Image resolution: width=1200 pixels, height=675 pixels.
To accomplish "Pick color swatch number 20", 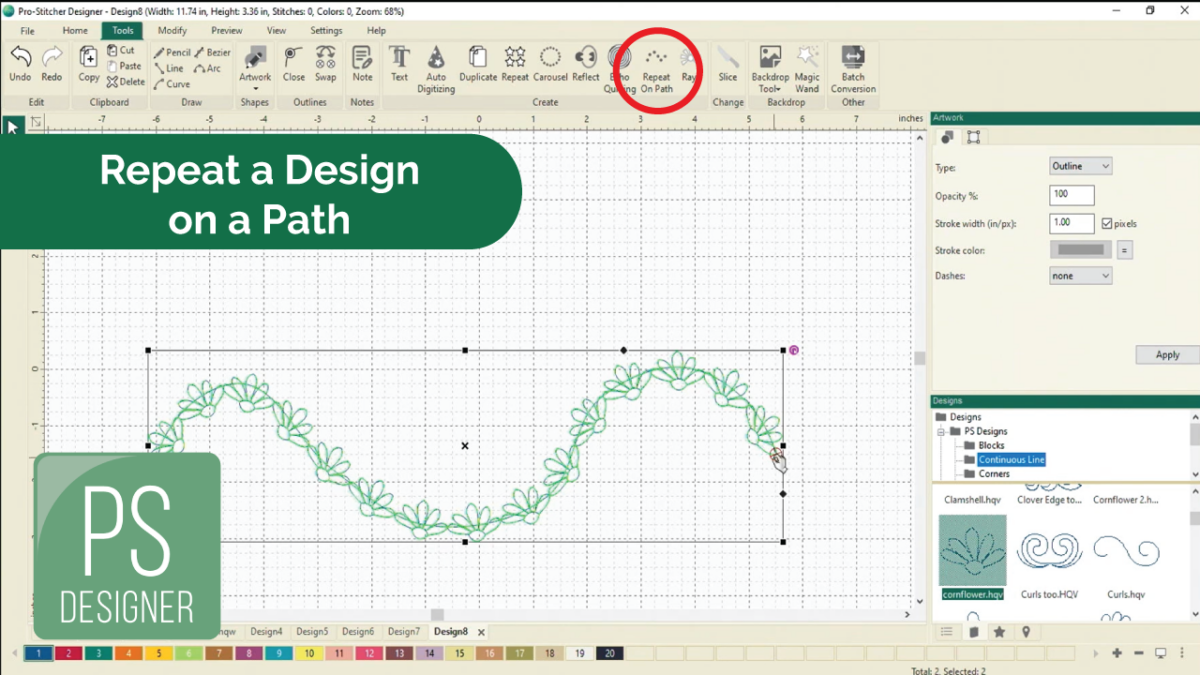I will [x=609, y=653].
